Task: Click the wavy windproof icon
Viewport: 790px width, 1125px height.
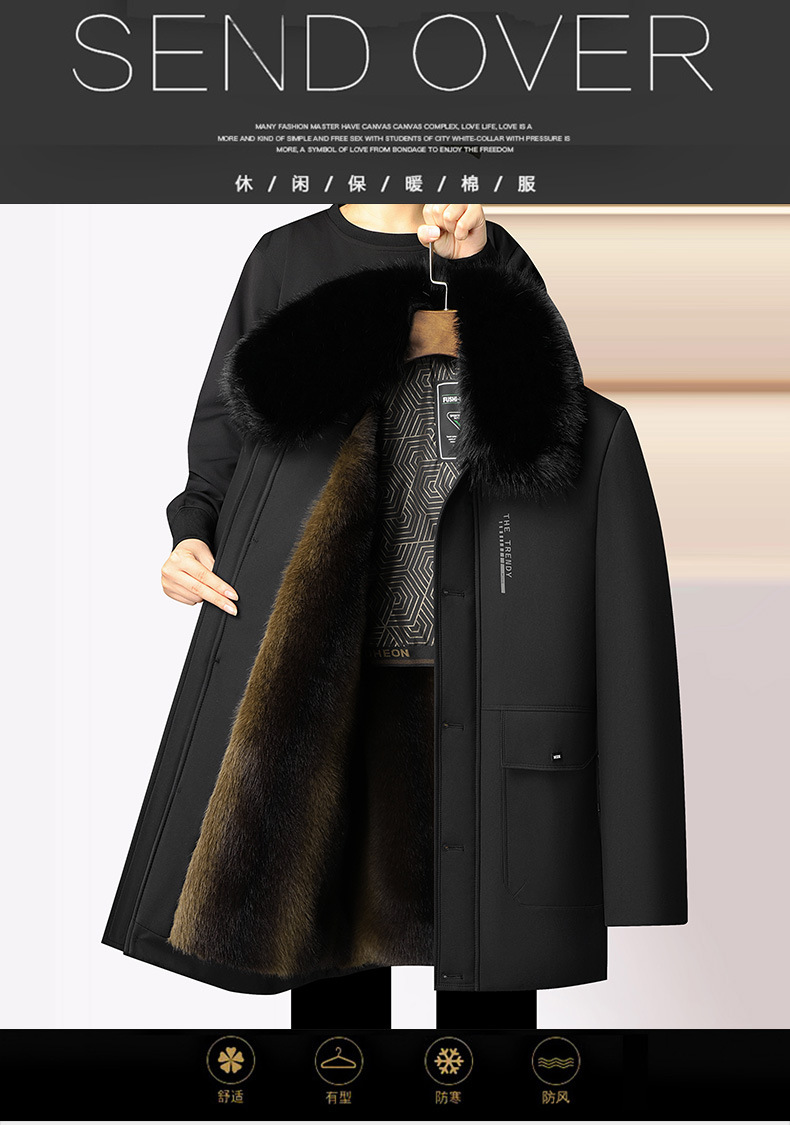Action: coord(556,1060)
